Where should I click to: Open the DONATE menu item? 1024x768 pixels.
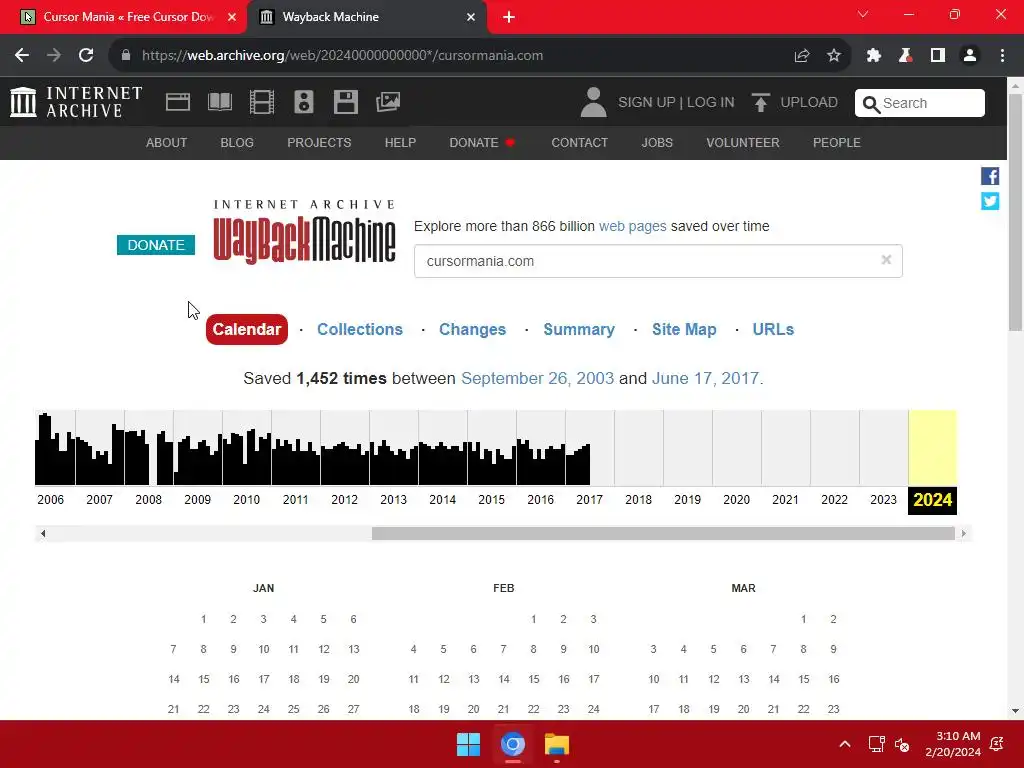pyautogui.click(x=474, y=142)
